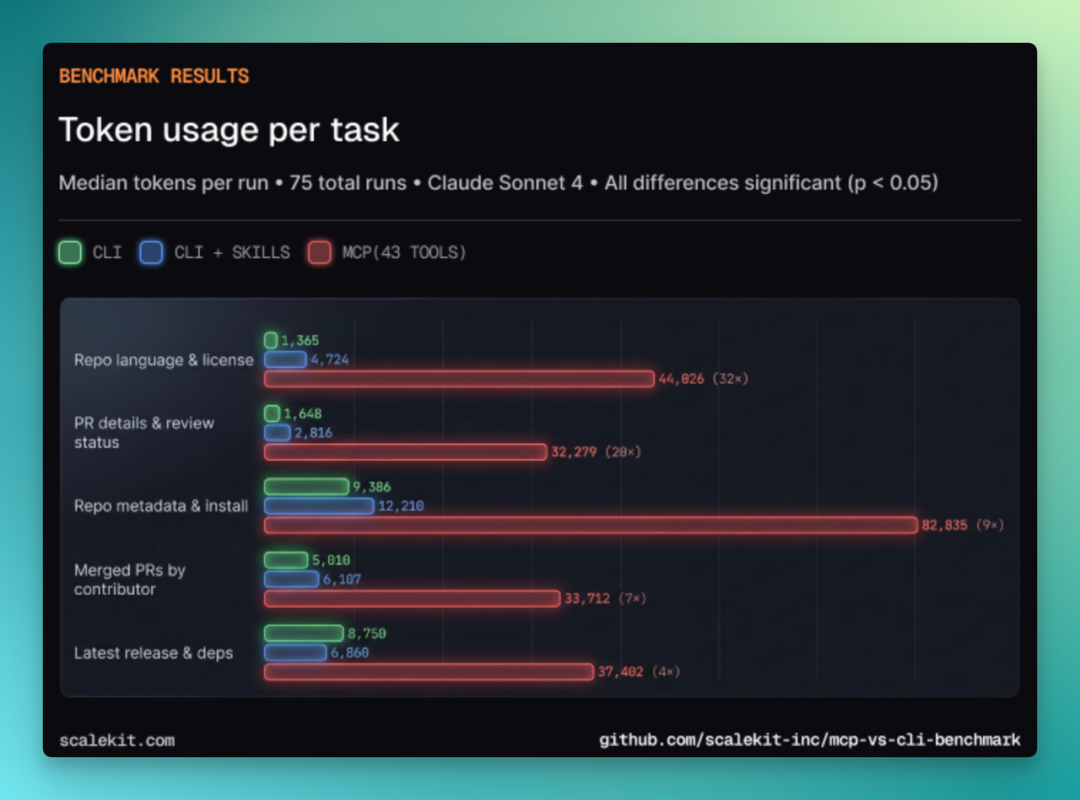Image resolution: width=1080 pixels, height=800 pixels.
Task: Select the CLI legend label
Action: pyautogui.click(x=107, y=252)
